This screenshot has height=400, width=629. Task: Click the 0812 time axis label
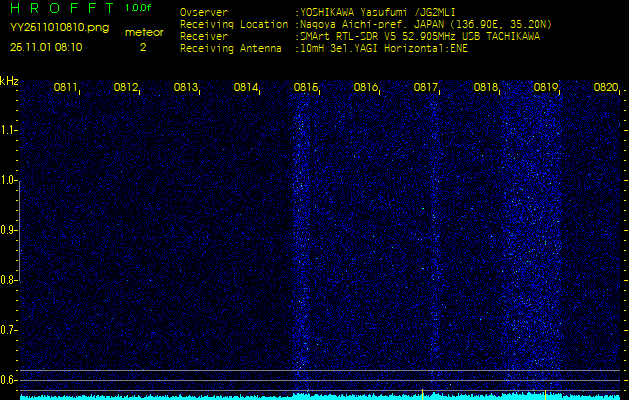click(126, 87)
